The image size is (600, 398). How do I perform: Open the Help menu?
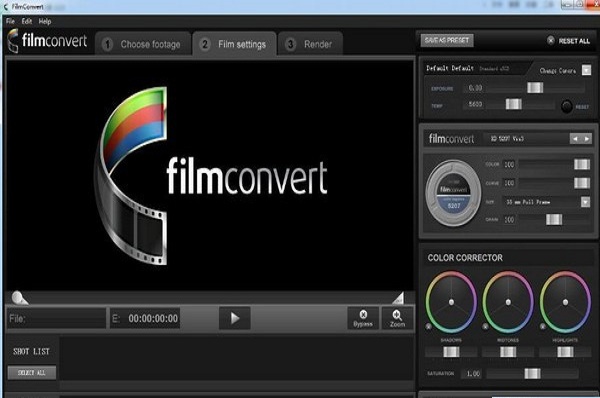45,21
